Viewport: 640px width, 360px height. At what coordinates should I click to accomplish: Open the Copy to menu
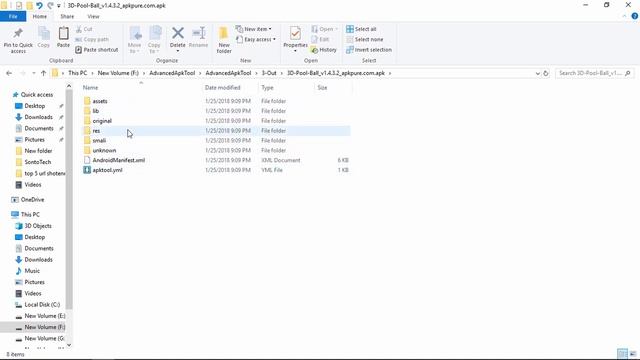(x=154, y=40)
